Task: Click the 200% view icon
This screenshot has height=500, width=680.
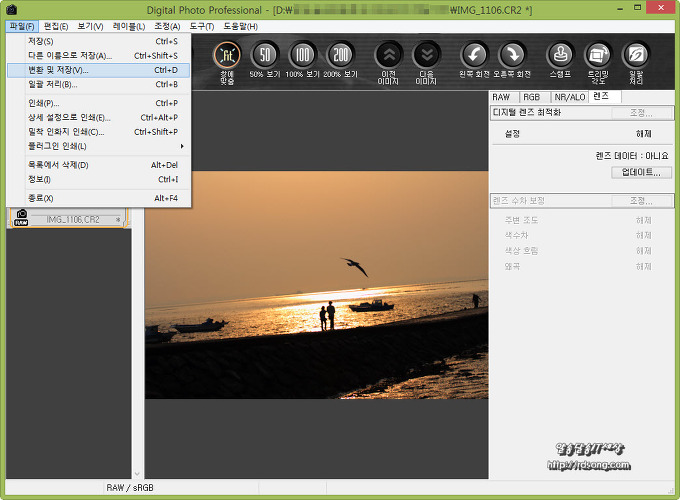Action: (342, 55)
